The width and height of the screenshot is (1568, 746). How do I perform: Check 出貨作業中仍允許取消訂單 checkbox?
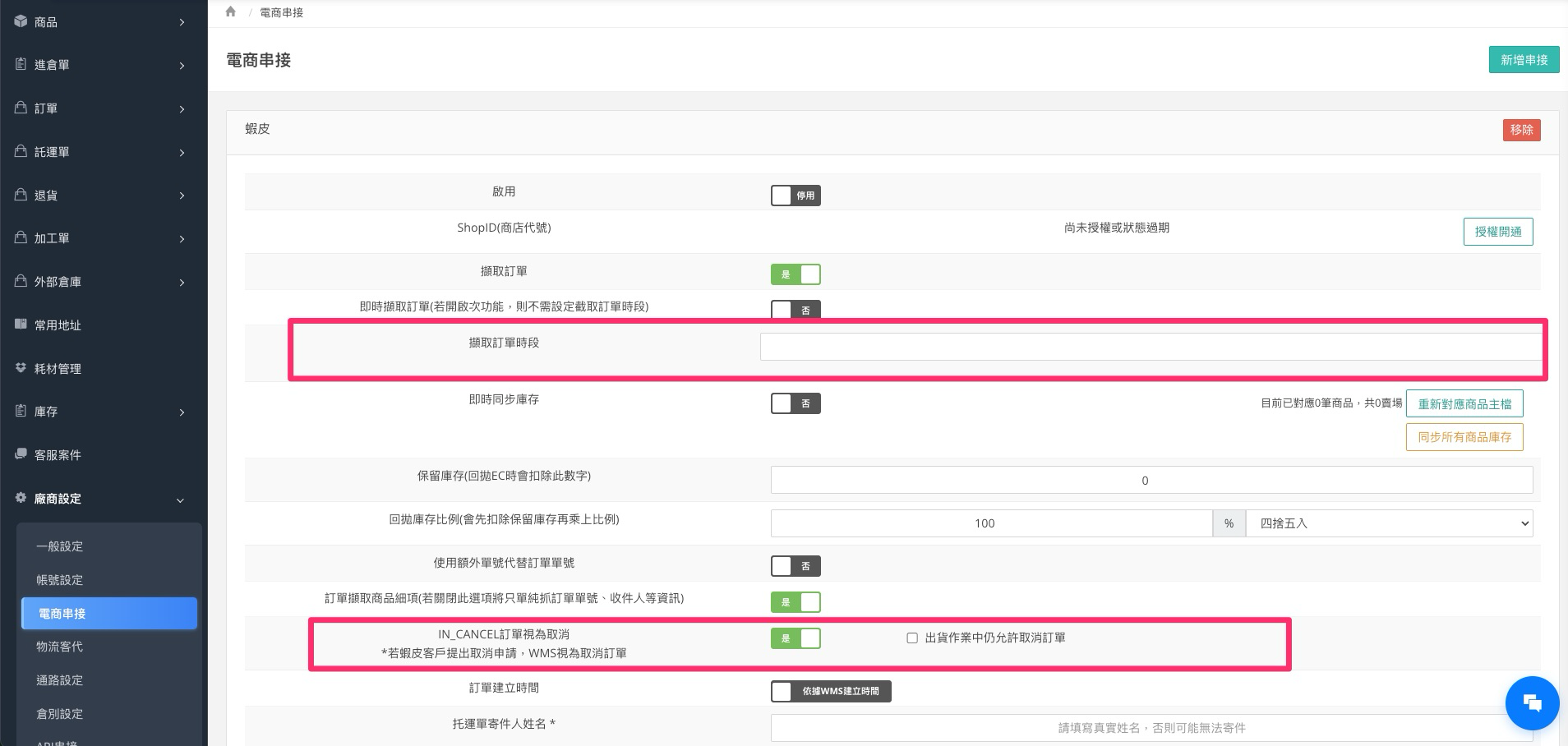(912, 638)
